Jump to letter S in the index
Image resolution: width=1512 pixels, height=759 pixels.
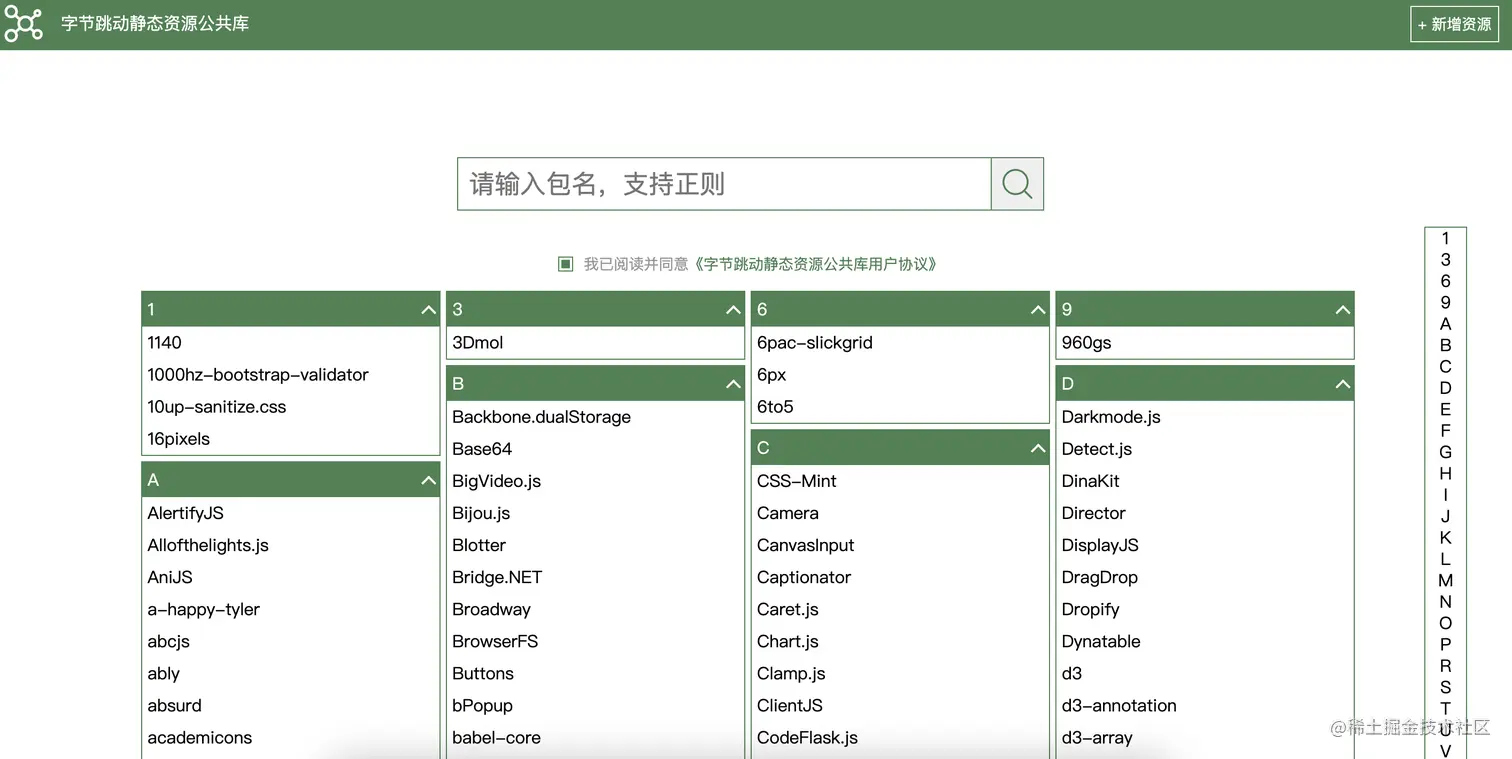pos(1445,687)
